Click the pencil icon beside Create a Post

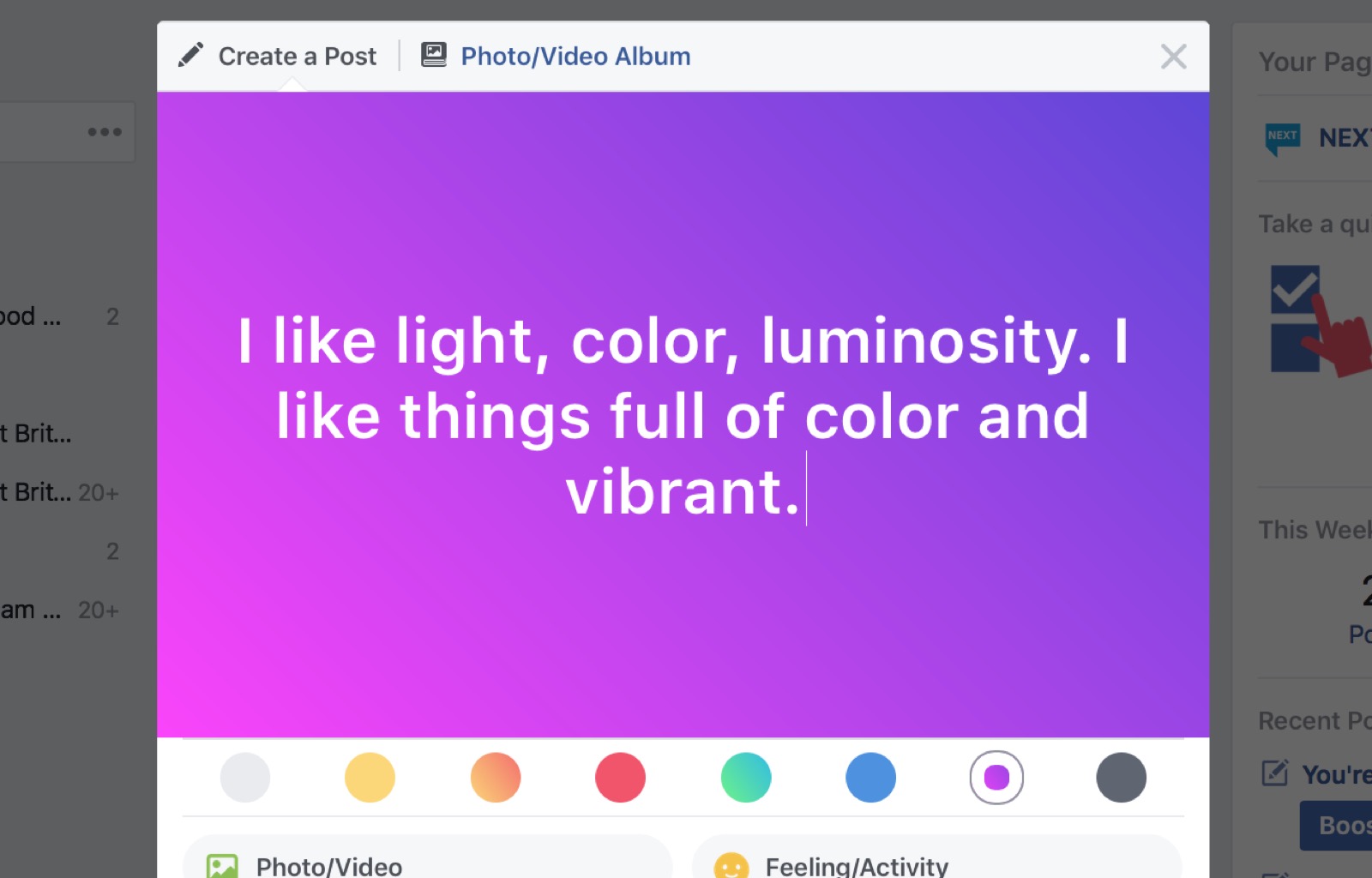(x=190, y=55)
